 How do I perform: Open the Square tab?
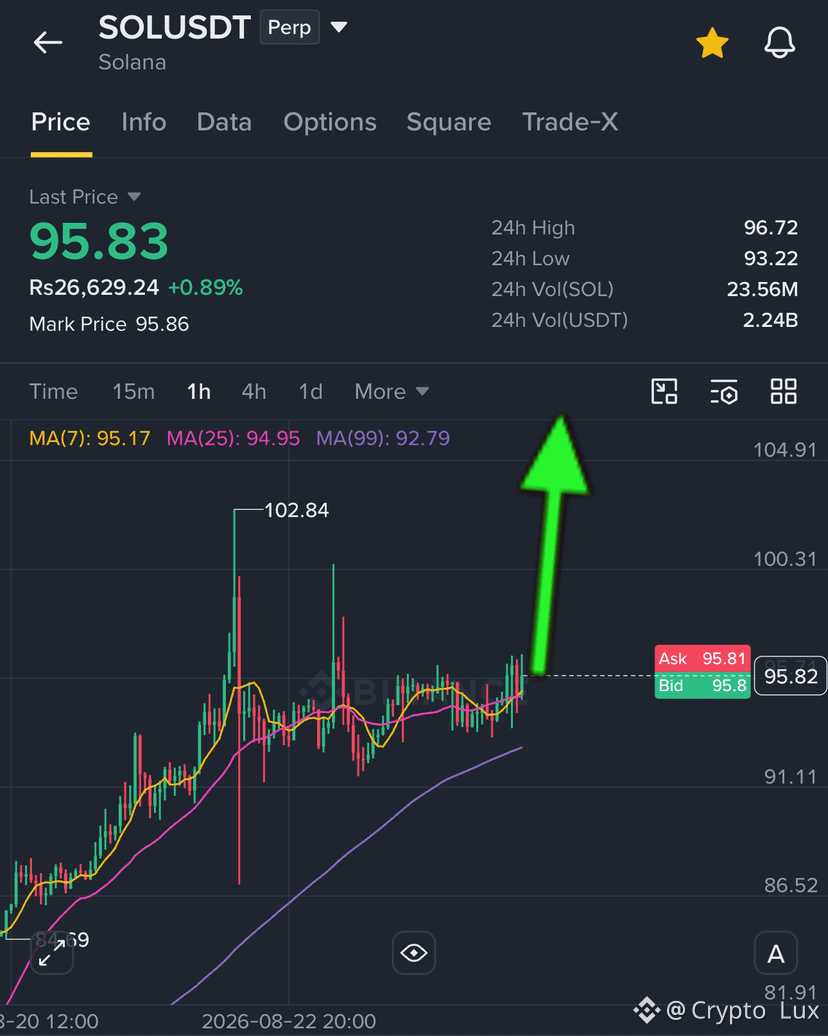tap(449, 122)
